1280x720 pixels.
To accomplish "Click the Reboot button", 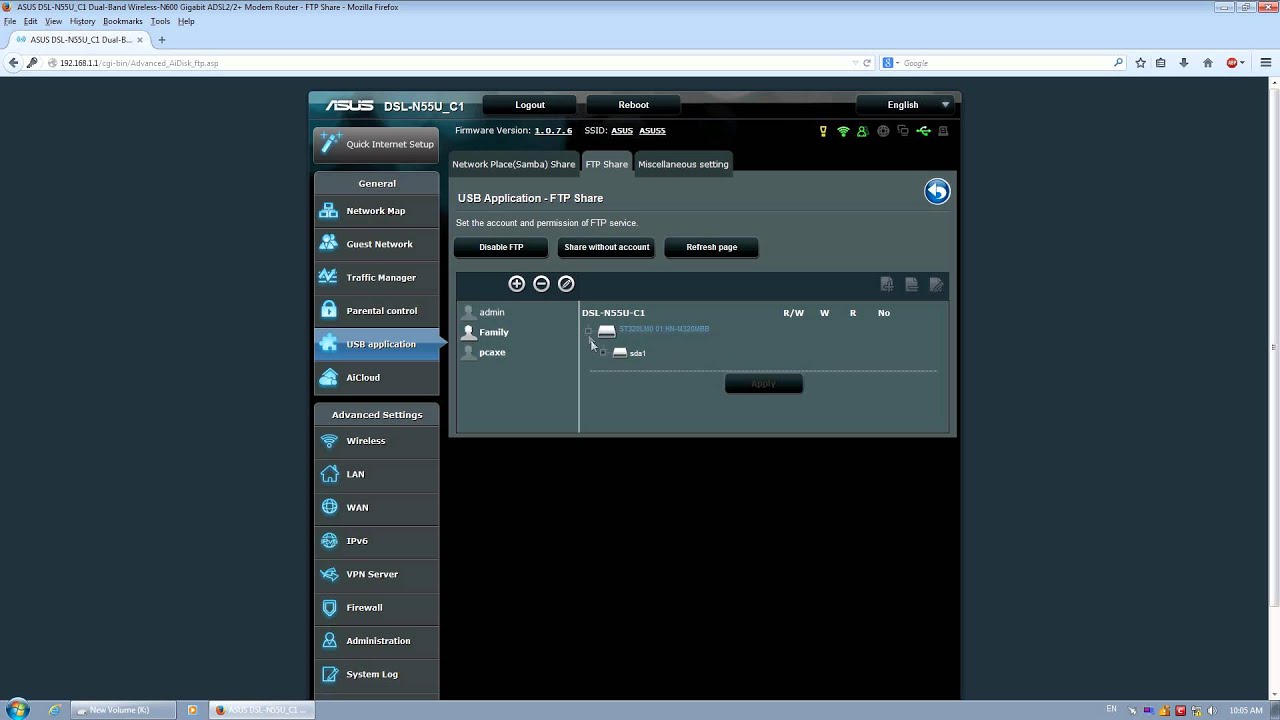I will click(633, 105).
